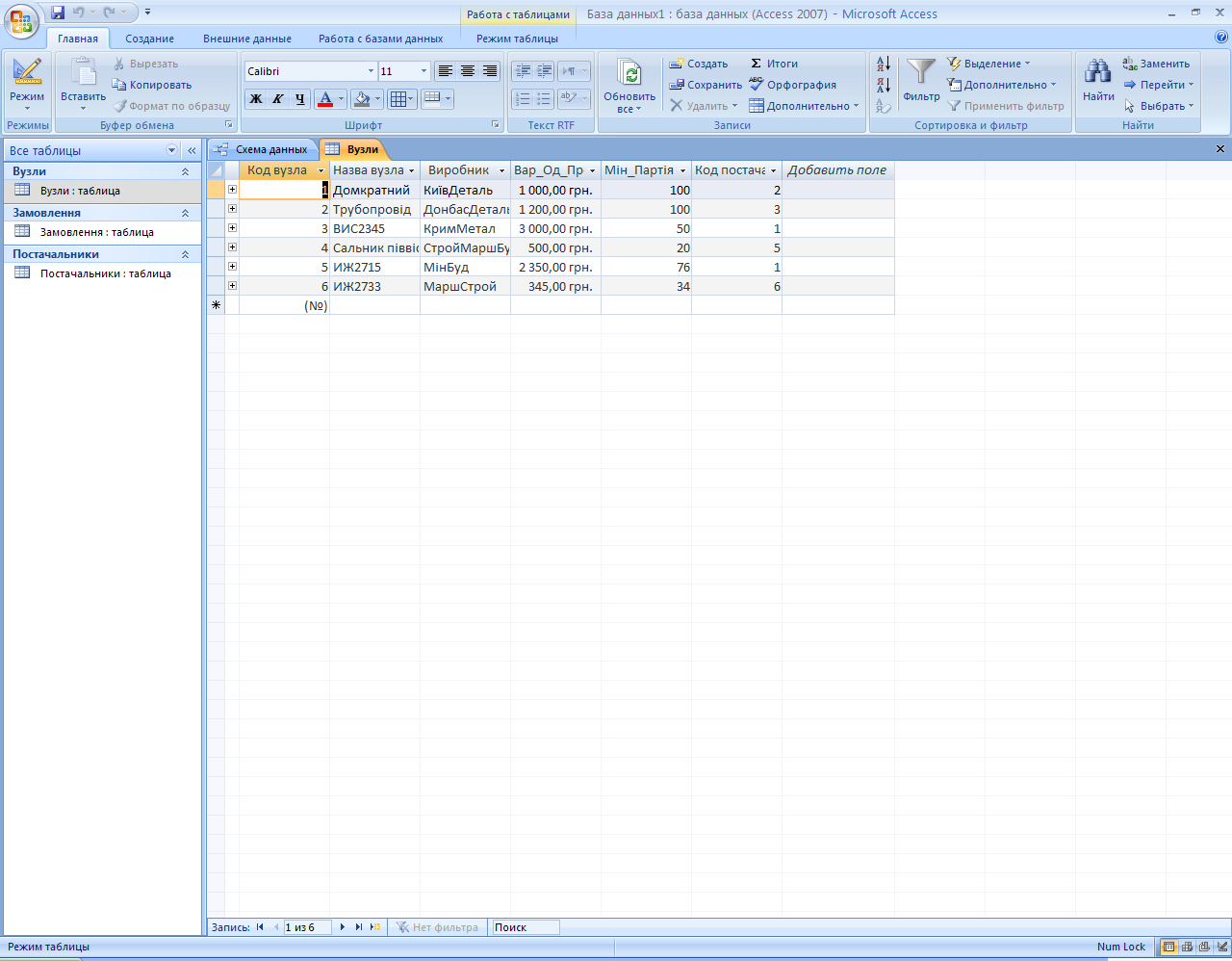
Task: Click the alternate row color icon
Action: click(432, 98)
